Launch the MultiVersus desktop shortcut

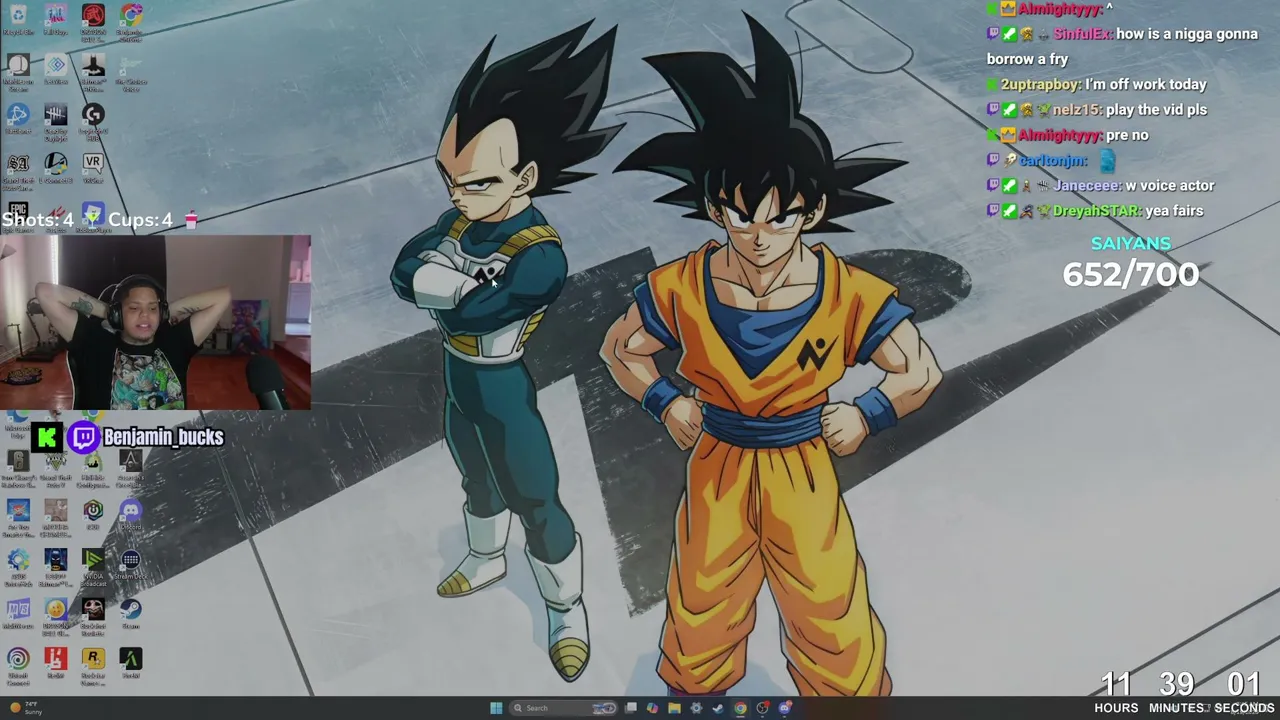[x=18, y=613]
